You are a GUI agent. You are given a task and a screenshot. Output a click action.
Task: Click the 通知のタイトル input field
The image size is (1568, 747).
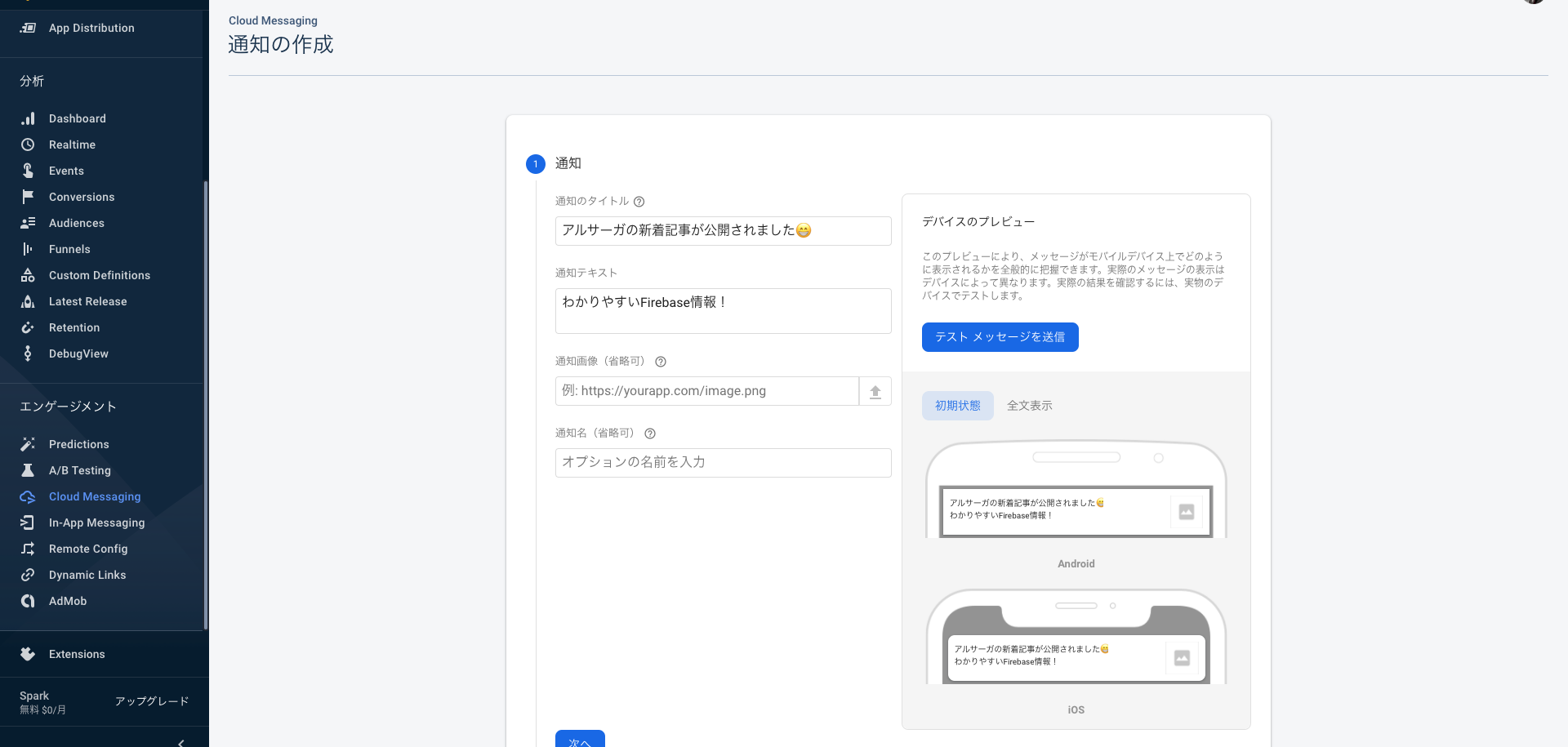(724, 231)
